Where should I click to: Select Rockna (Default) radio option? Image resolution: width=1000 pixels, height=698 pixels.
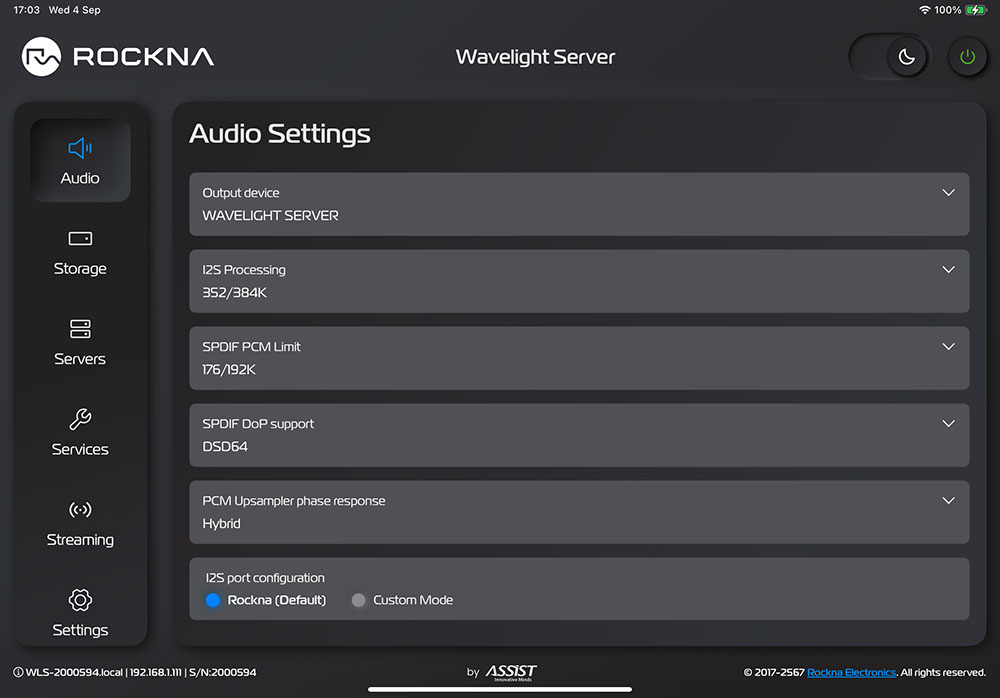tap(212, 600)
